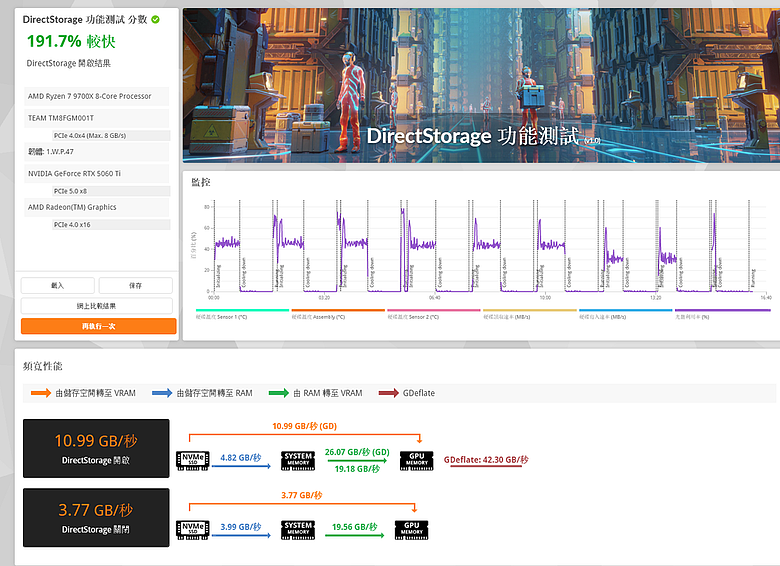This screenshot has height=566, width=780.
Task: Click the 載入 (Load) button
Action: (58, 285)
